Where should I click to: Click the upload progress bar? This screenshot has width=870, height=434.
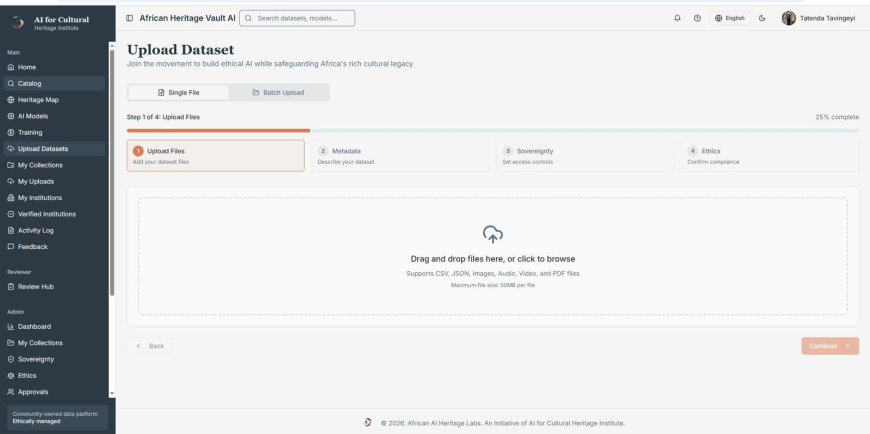[x=492, y=130]
